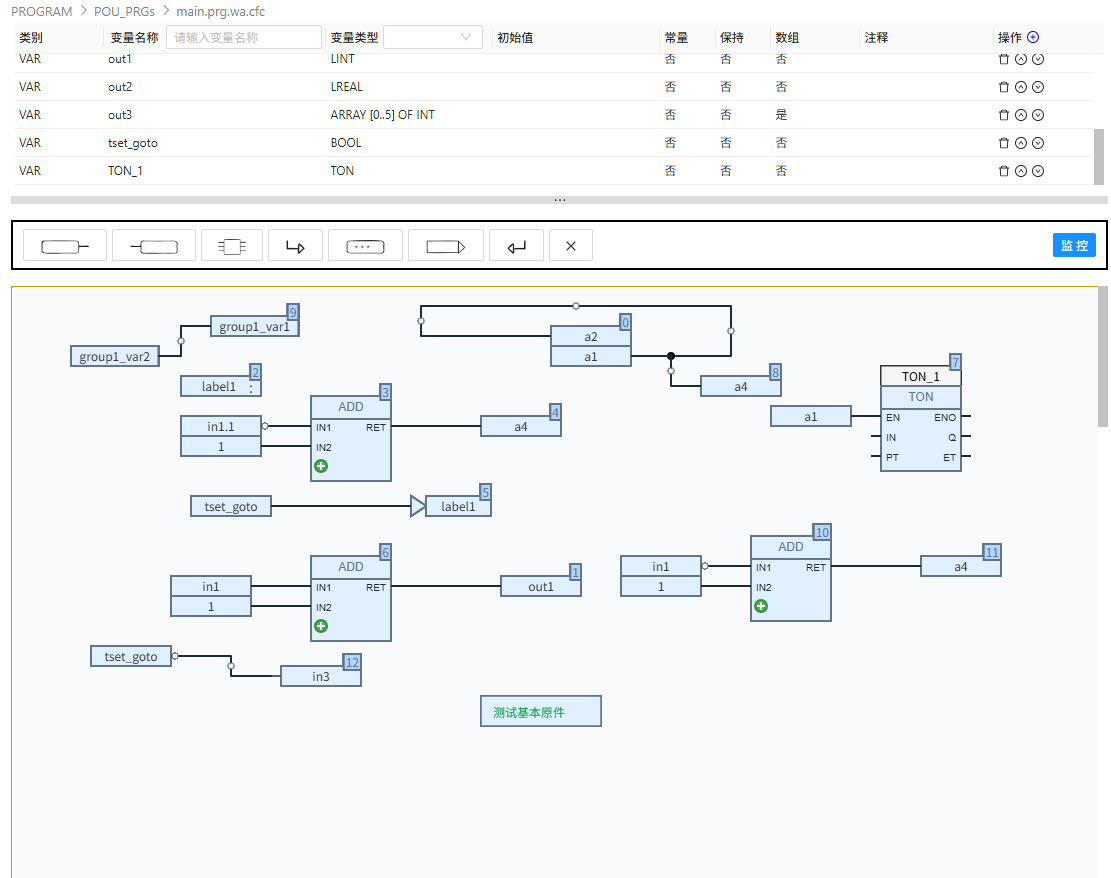Move the out3 variable up

[x=1021, y=115]
